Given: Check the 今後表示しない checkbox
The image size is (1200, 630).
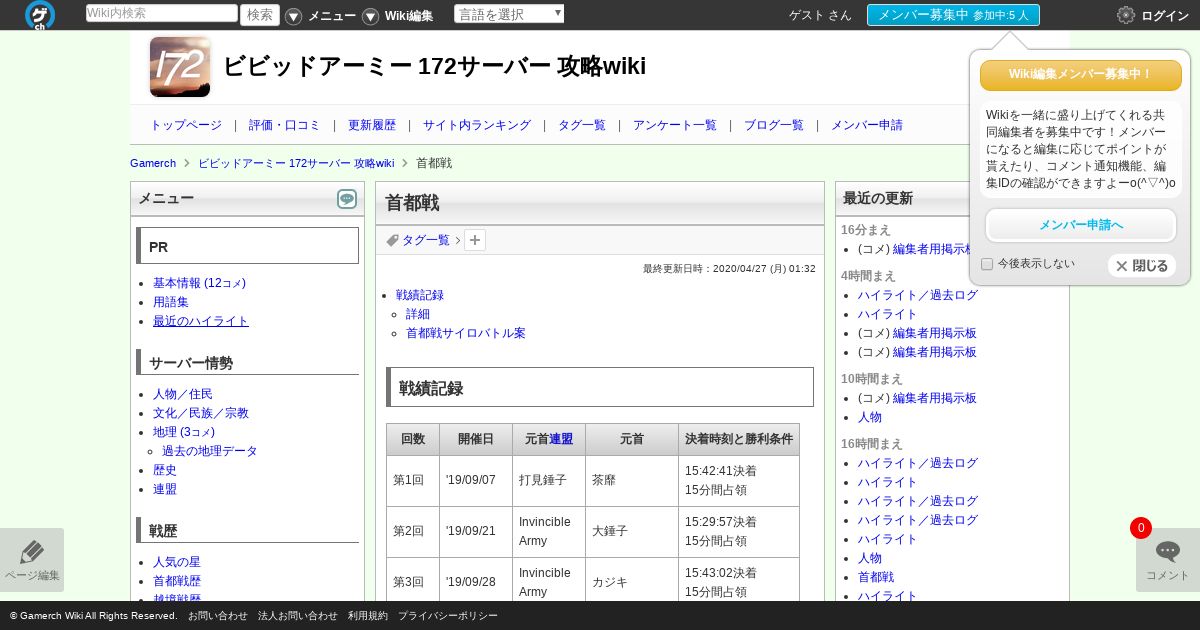Looking at the screenshot, I should click(x=987, y=264).
